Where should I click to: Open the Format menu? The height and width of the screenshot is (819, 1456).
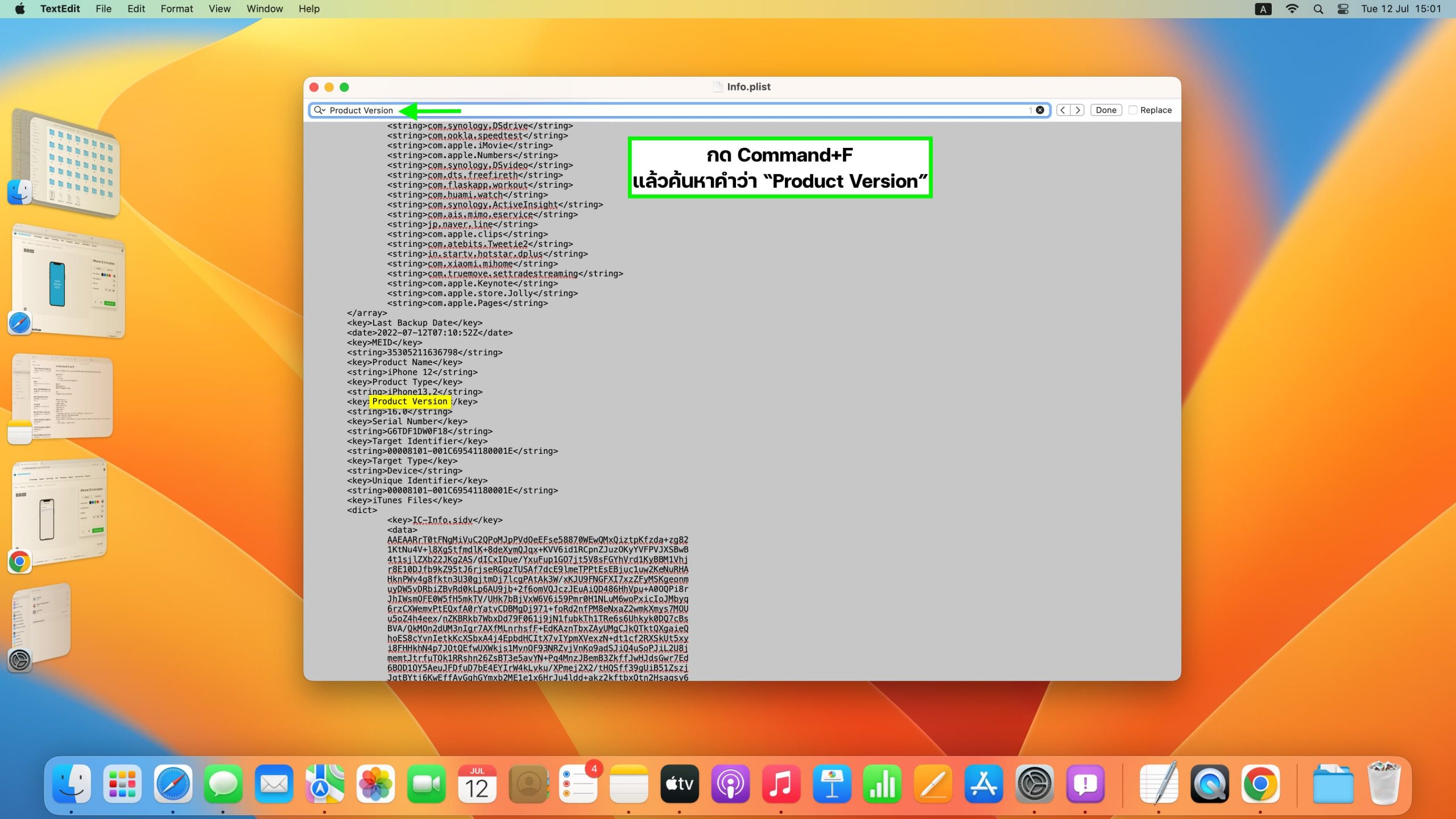tap(176, 9)
